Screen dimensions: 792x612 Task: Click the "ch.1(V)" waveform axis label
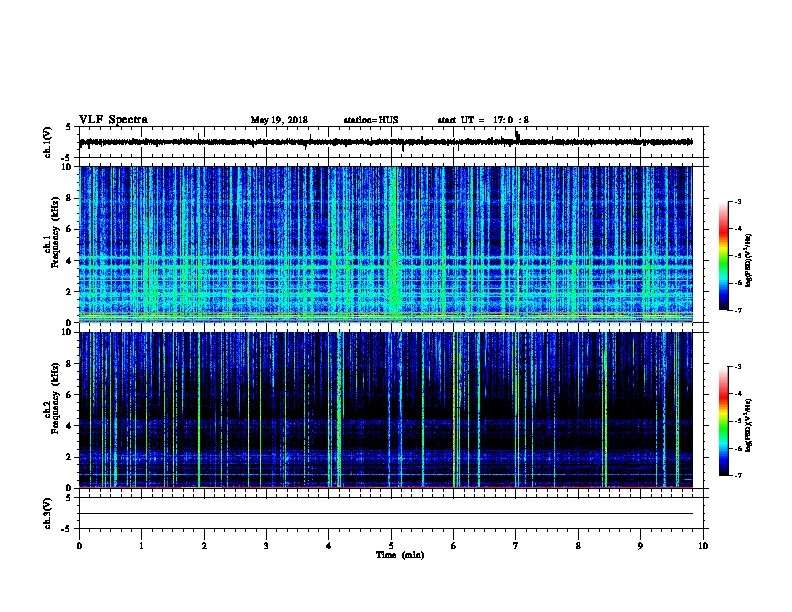pos(47,142)
